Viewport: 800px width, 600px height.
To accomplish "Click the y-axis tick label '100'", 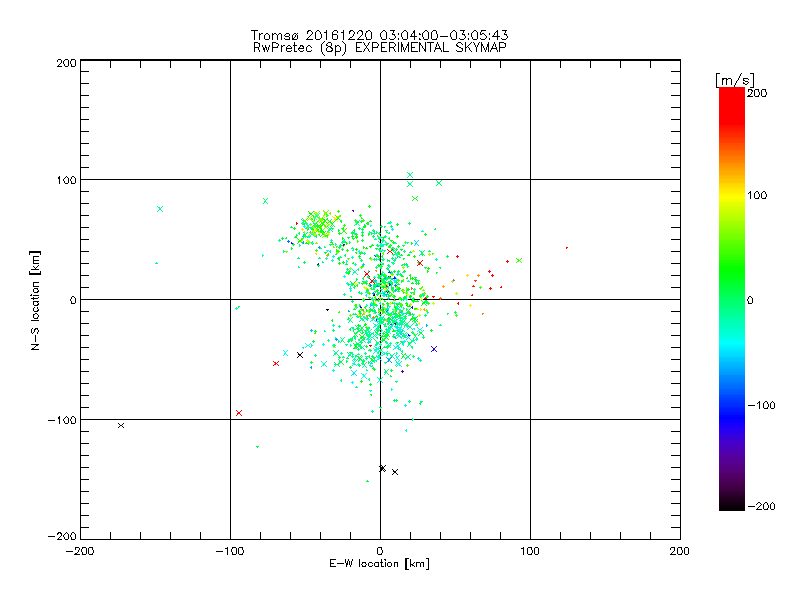I will (x=66, y=180).
